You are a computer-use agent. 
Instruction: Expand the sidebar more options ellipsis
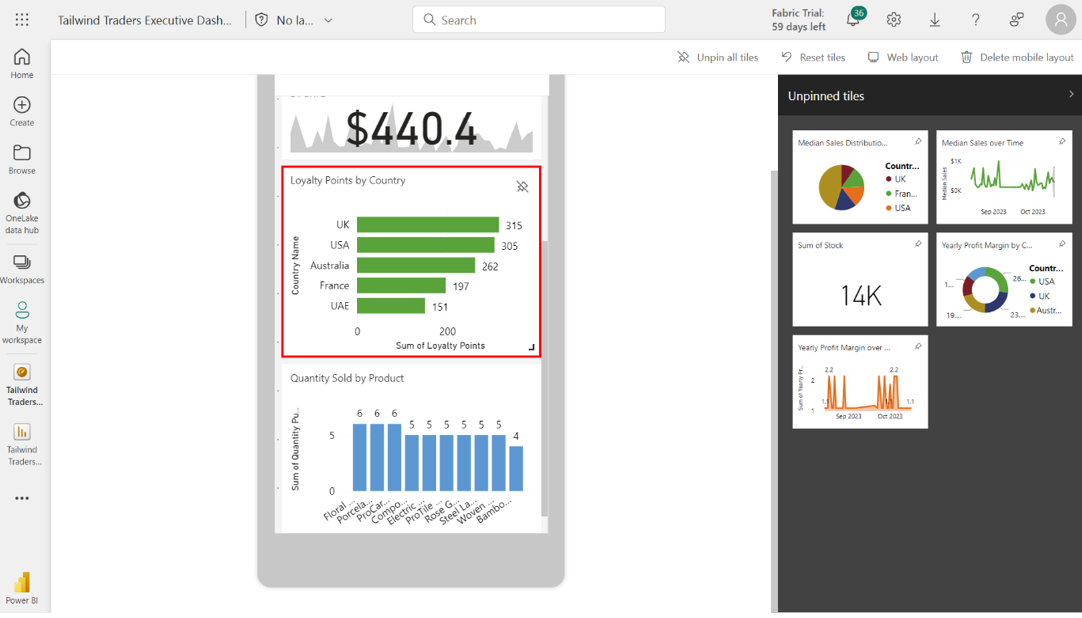coord(22,498)
